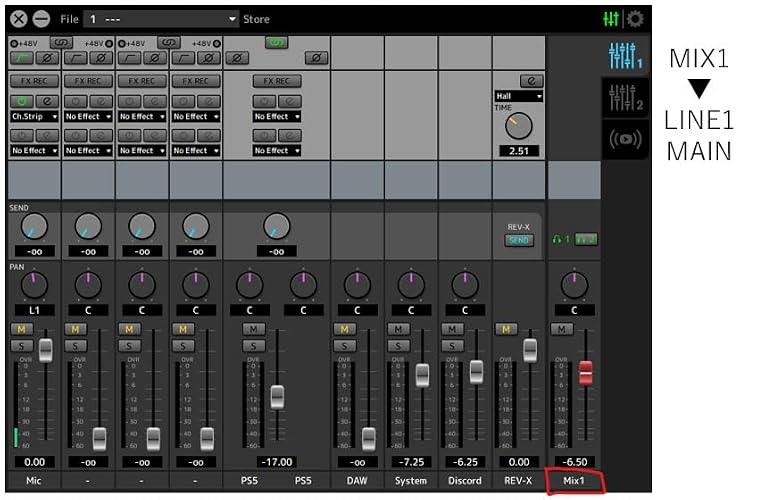Open the Hall reverb type dropdown
Image resolution: width=757 pixels, height=500 pixels.
[519, 96]
